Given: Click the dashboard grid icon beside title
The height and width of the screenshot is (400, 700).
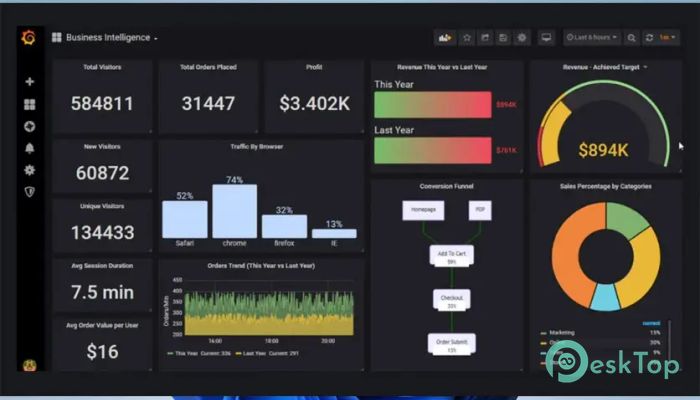Looking at the screenshot, I should pyautogui.click(x=57, y=38).
